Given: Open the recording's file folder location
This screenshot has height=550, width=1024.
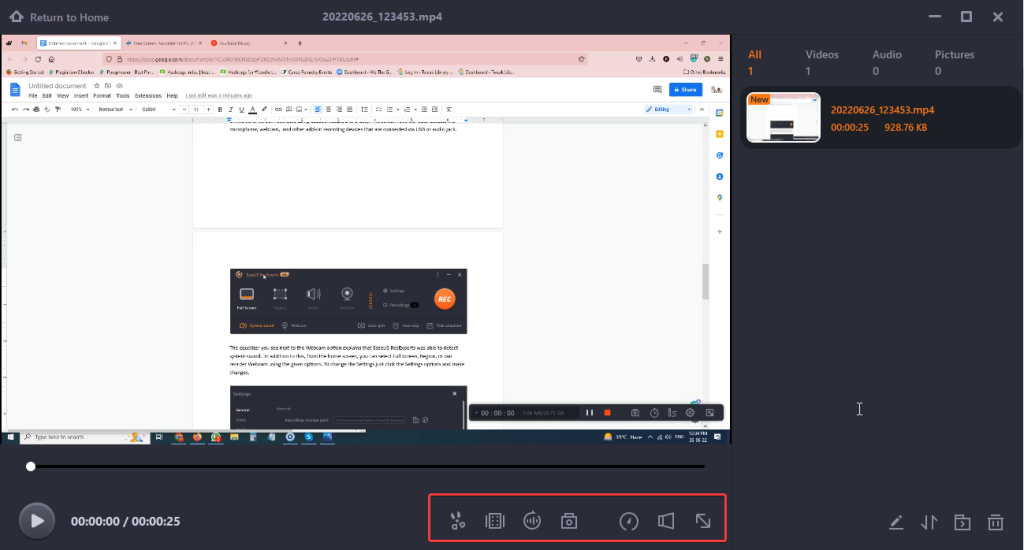Looking at the screenshot, I should point(962,522).
